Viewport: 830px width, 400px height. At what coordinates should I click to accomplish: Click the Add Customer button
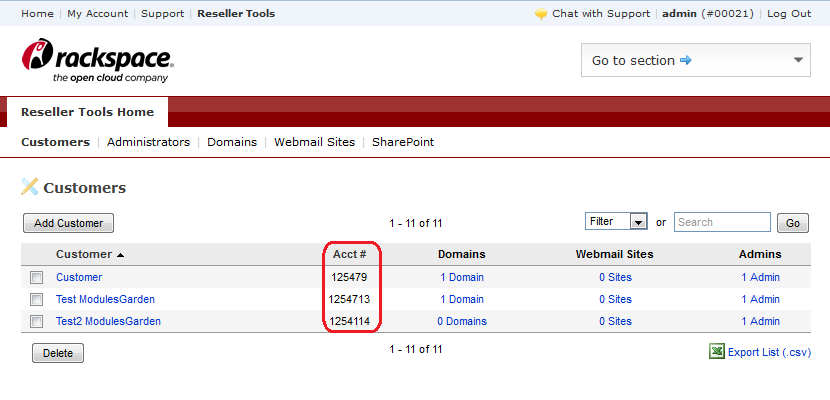(x=68, y=223)
